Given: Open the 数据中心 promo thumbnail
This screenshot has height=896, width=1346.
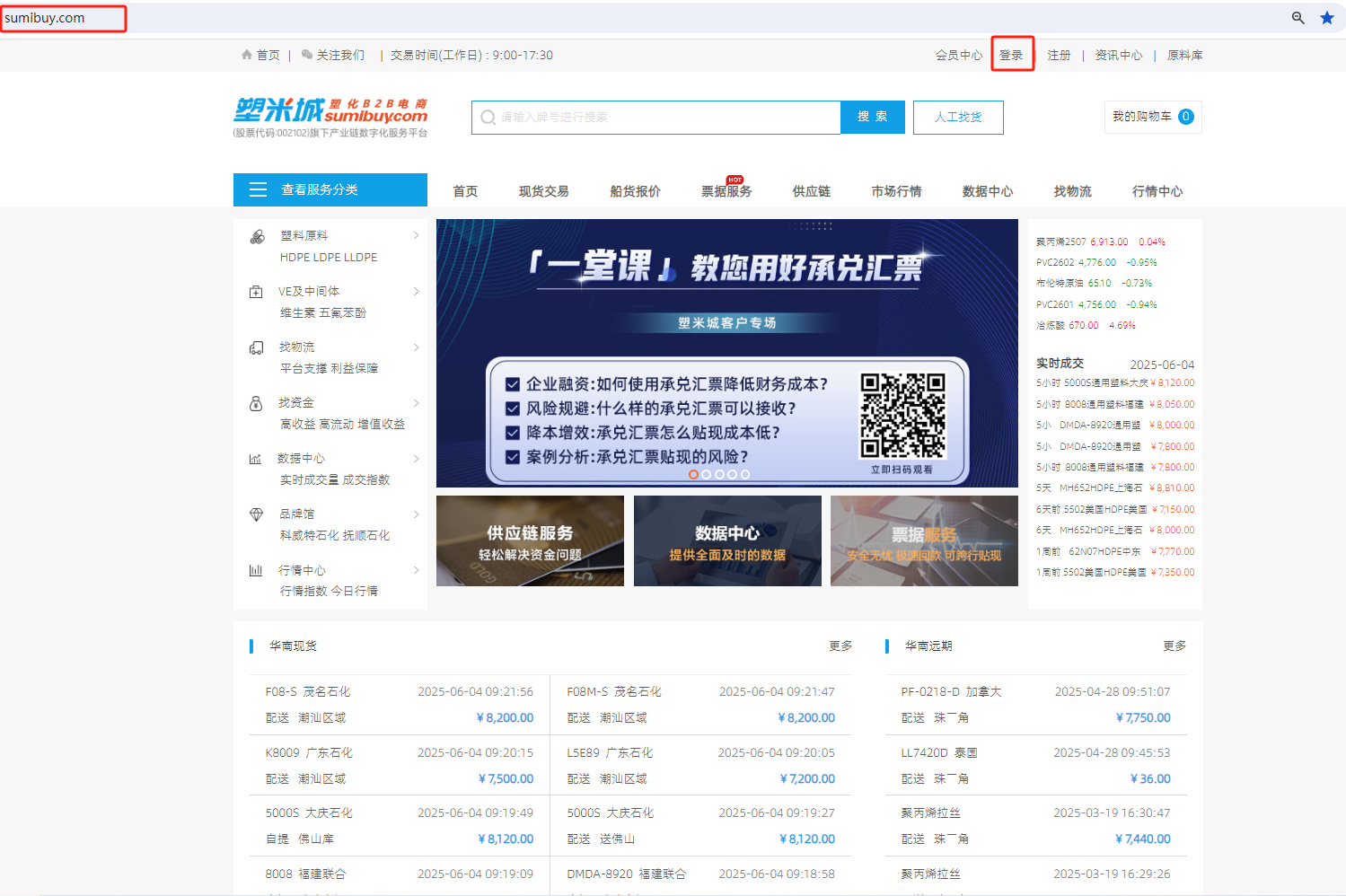Looking at the screenshot, I should pos(727,541).
